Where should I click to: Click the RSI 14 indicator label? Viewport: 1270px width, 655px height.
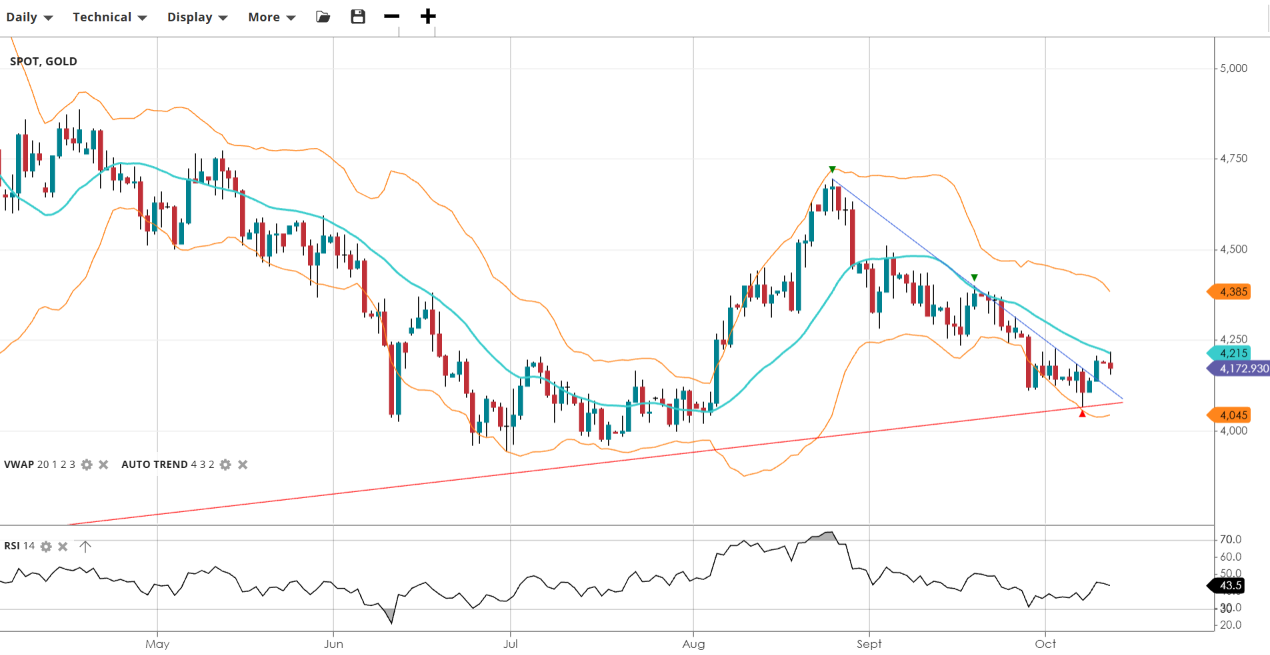click(19, 547)
